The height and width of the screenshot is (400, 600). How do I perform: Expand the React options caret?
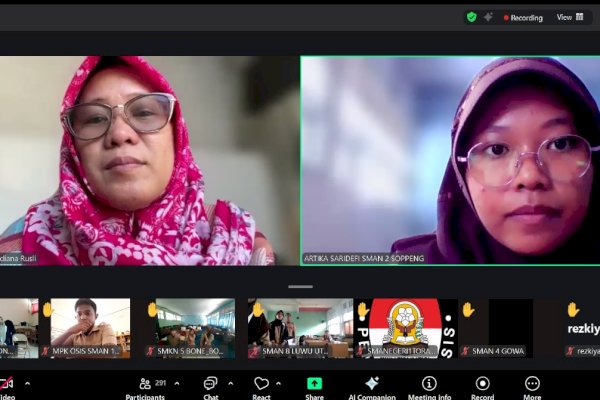click(279, 383)
